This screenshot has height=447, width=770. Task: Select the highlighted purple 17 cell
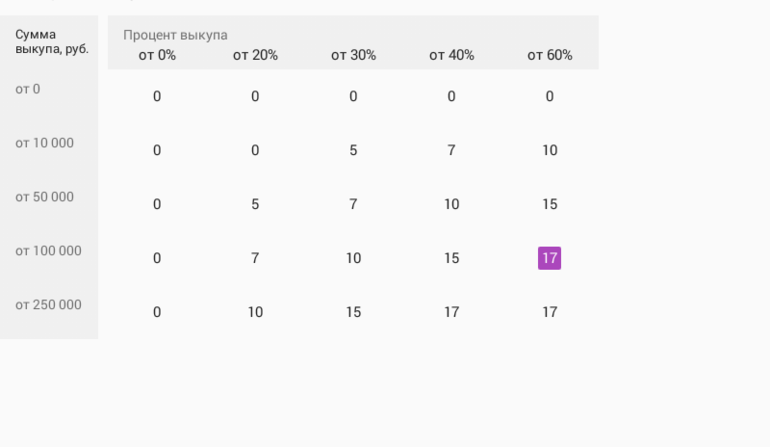(549, 258)
